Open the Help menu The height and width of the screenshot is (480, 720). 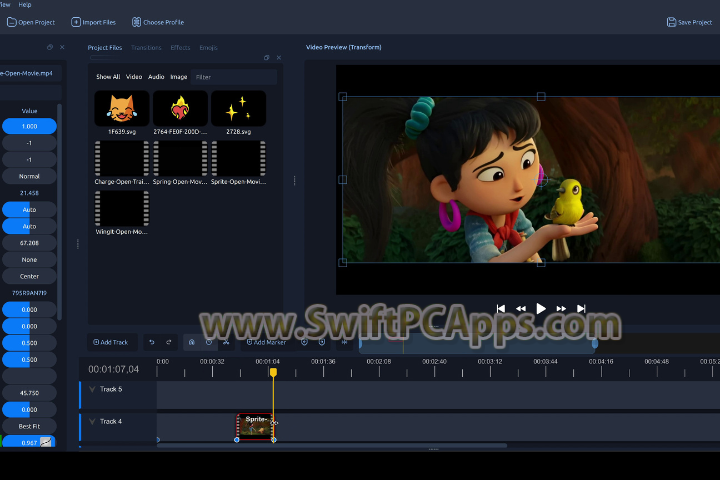(x=25, y=5)
